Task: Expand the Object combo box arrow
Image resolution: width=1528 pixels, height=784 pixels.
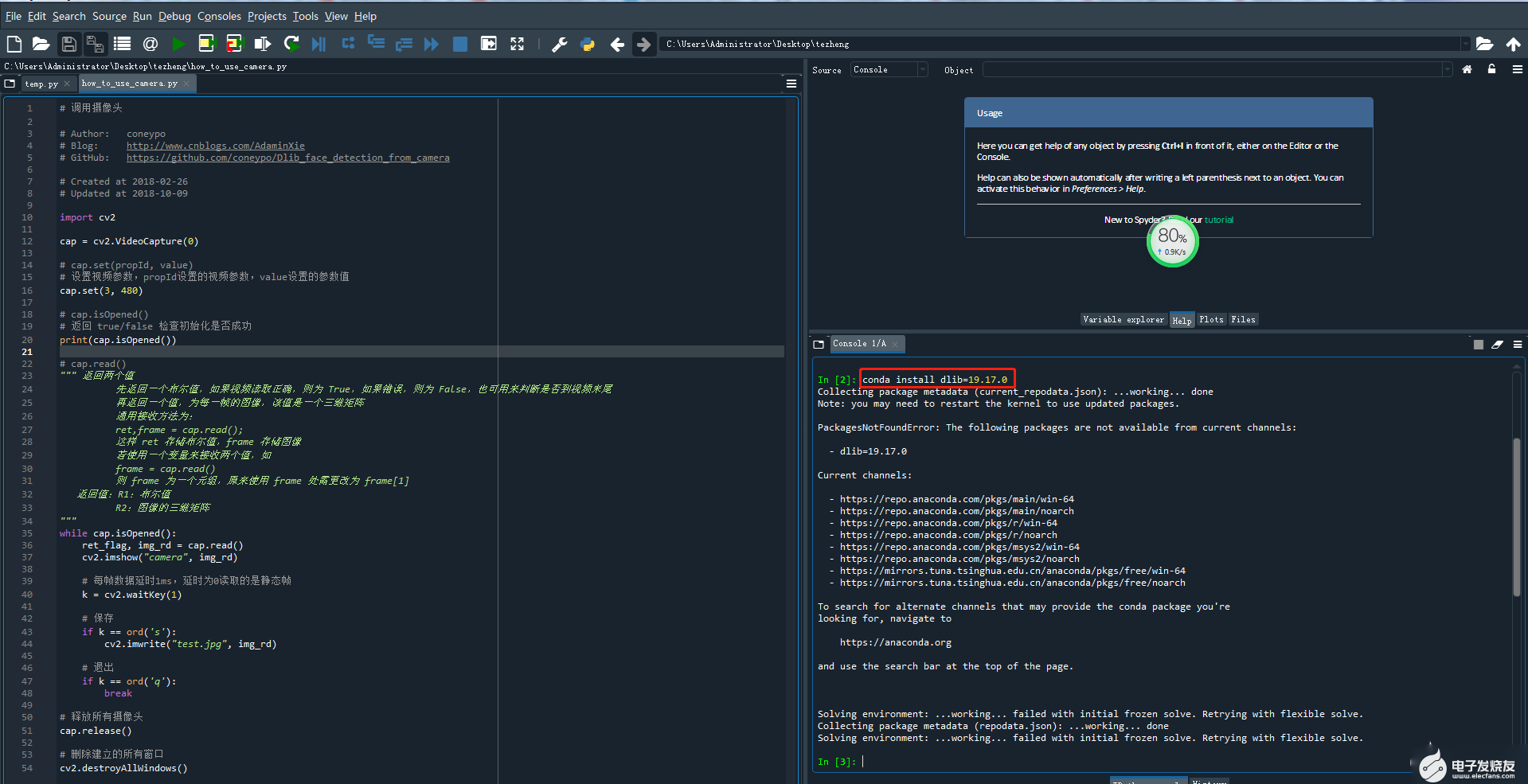Action: click(1447, 69)
